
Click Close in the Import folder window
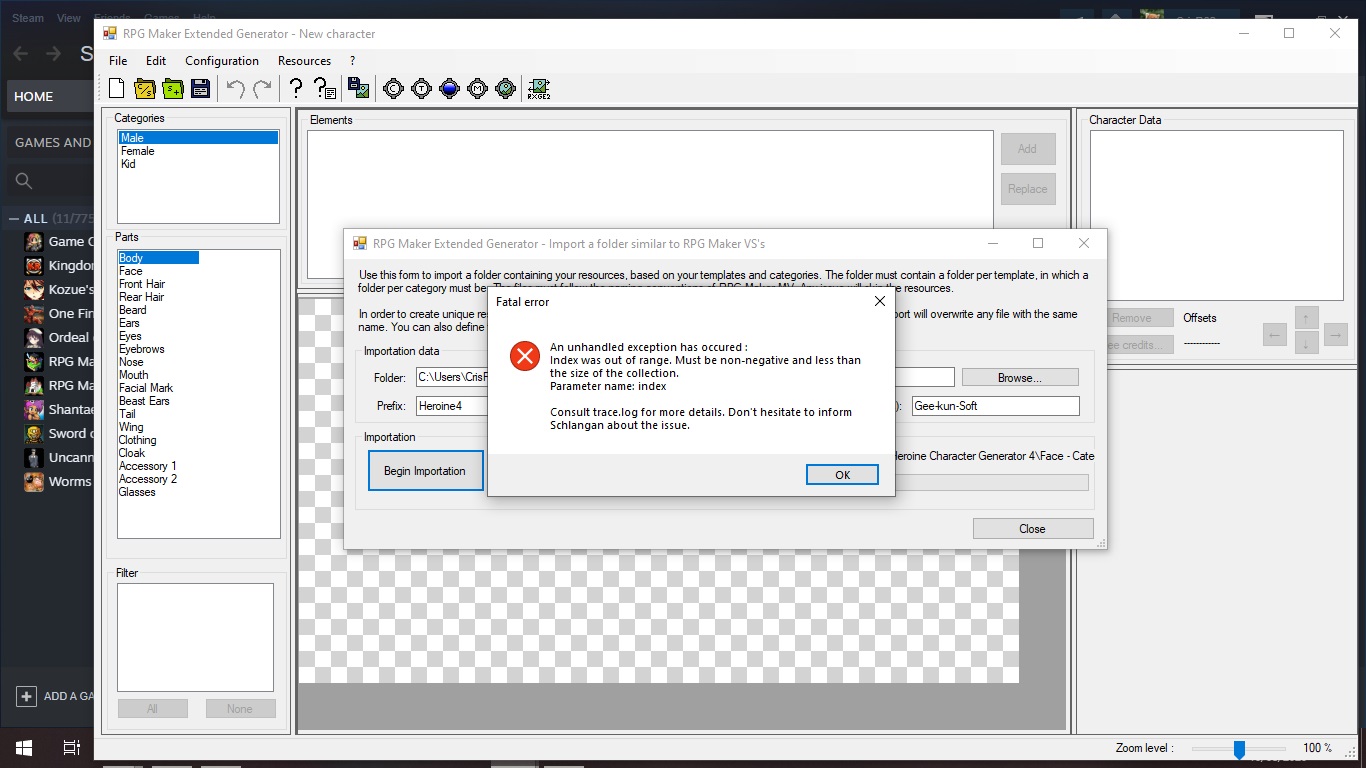[1032, 529]
